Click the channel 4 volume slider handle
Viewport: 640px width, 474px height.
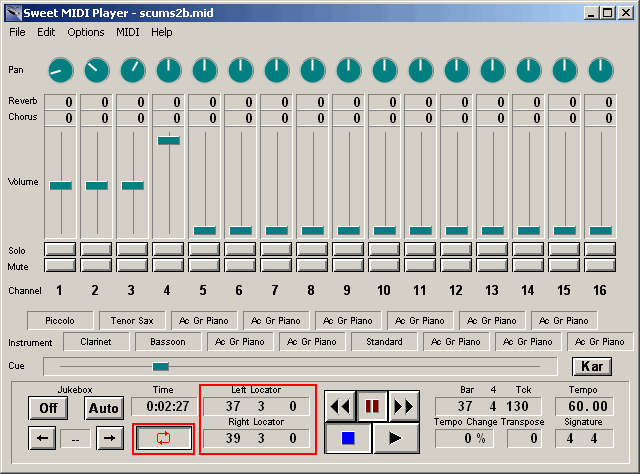169,140
